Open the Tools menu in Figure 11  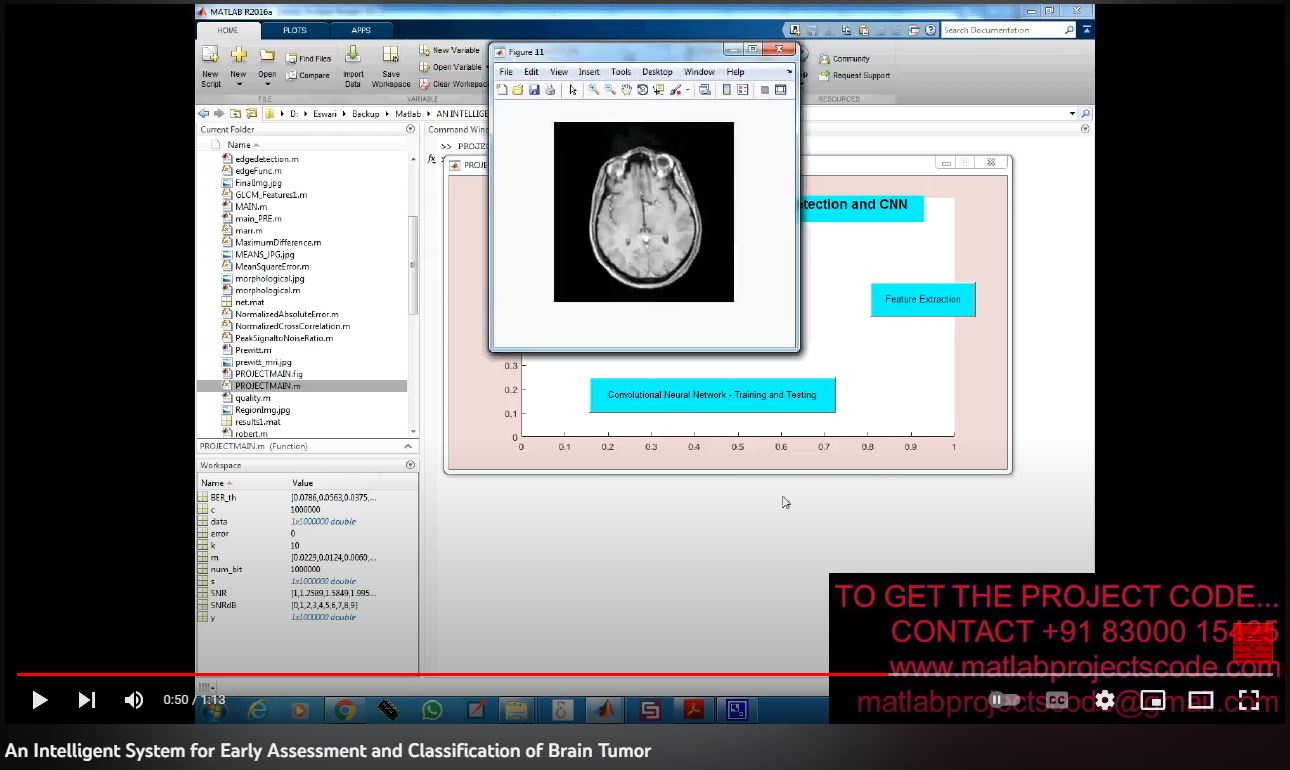coord(620,72)
